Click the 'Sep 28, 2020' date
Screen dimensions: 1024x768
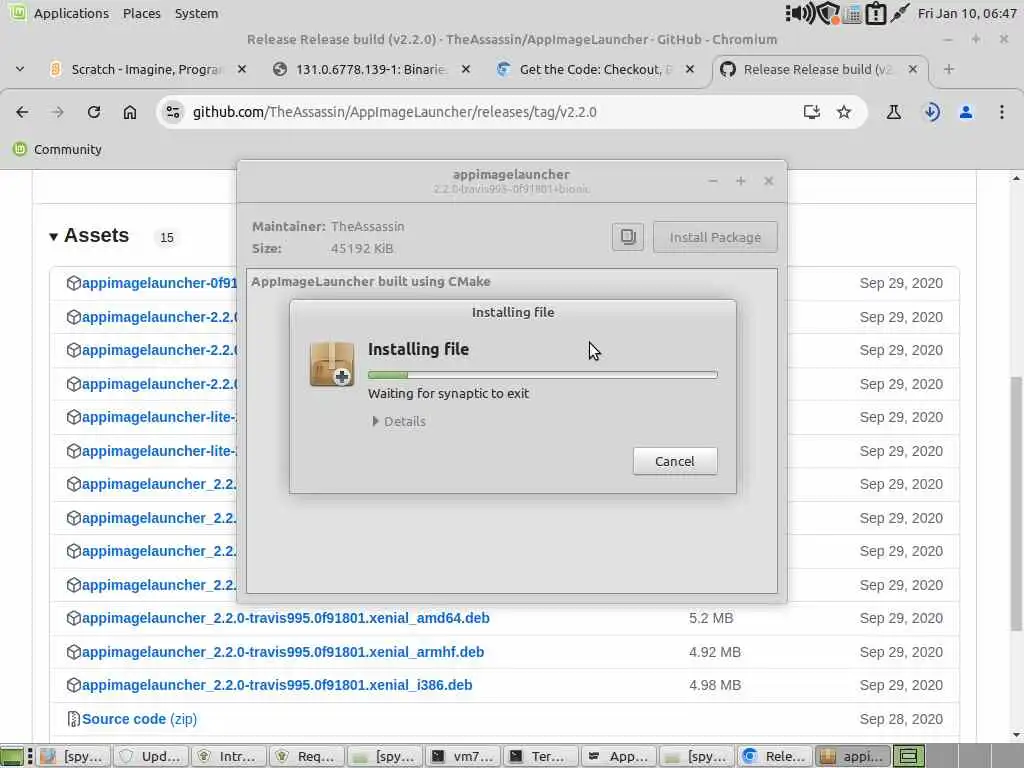coord(901,719)
